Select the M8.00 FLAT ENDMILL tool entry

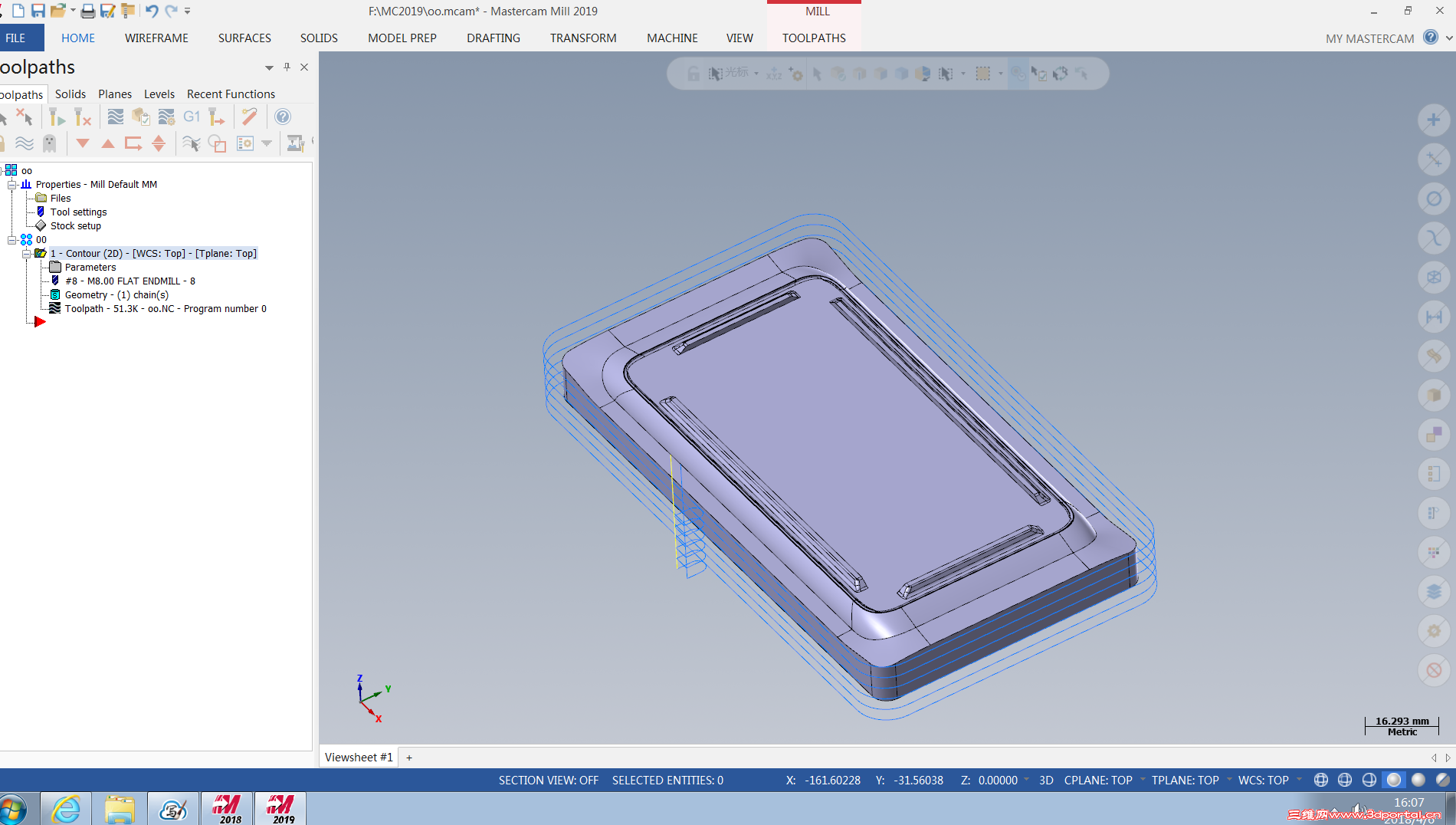pos(130,281)
